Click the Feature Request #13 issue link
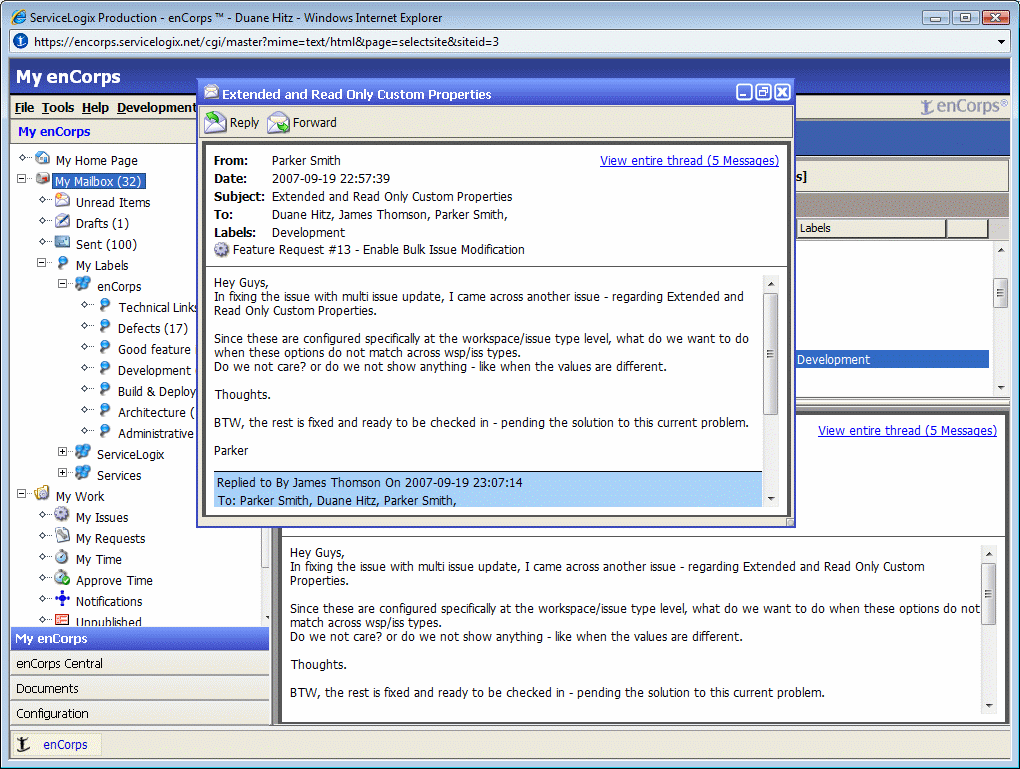This screenshot has height=769, width=1020. pos(378,250)
